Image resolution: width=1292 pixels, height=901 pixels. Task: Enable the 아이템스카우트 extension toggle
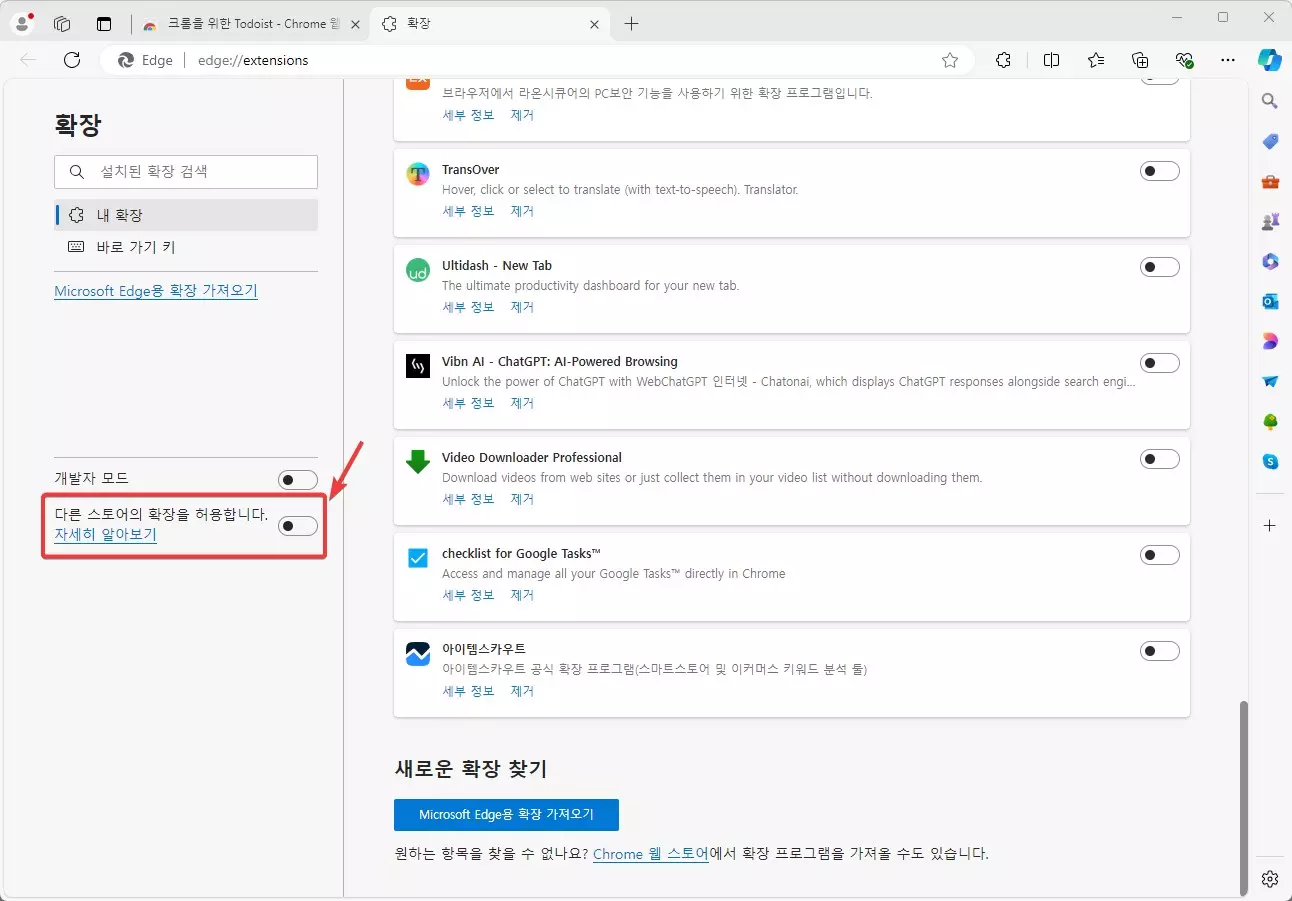point(1160,651)
